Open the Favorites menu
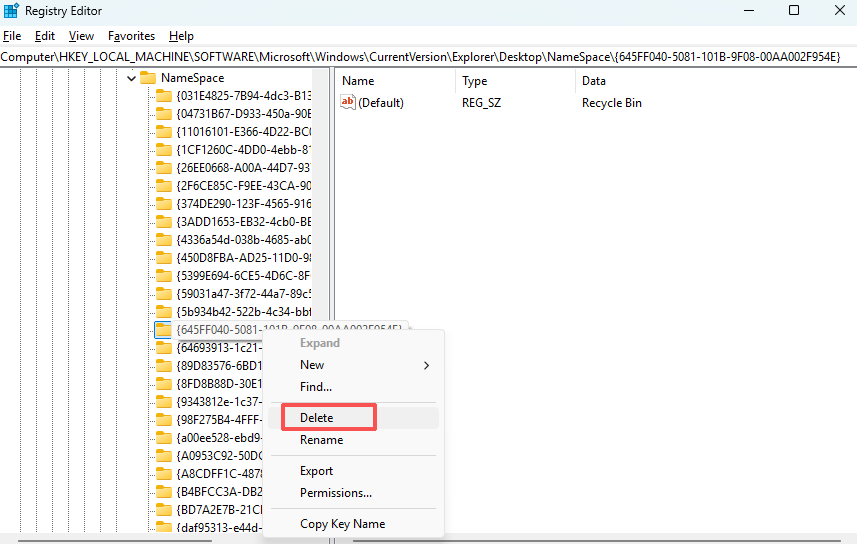This screenshot has height=544, width=857. [x=131, y=36]
